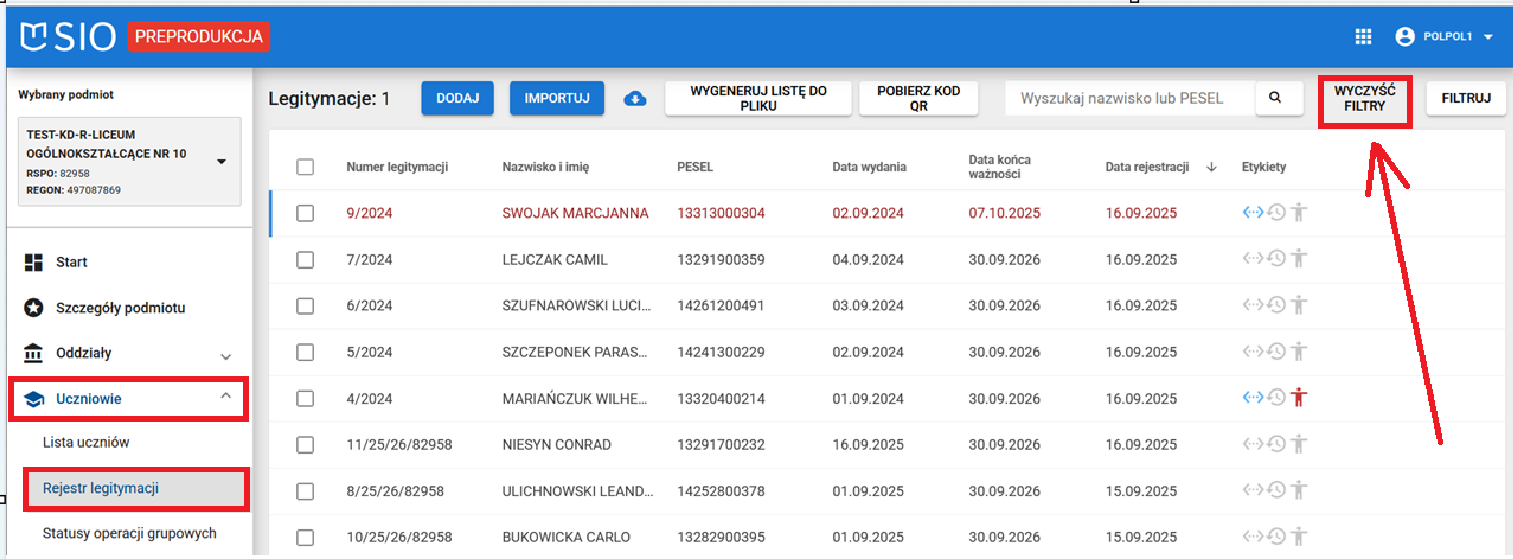Sort by Data rejestracji arrow

pos(1211,167)
